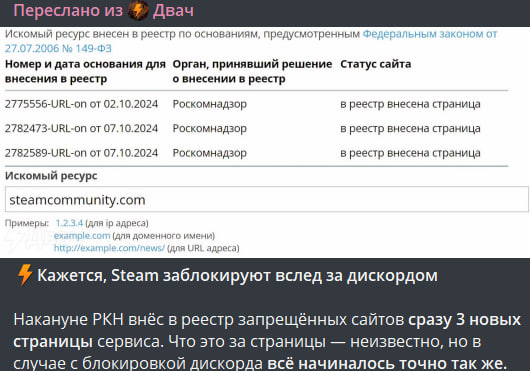The height and width of the screenshot is (371, 530).
Task: Click column header 'Статус сайта'
Action: tap(376, 64)
